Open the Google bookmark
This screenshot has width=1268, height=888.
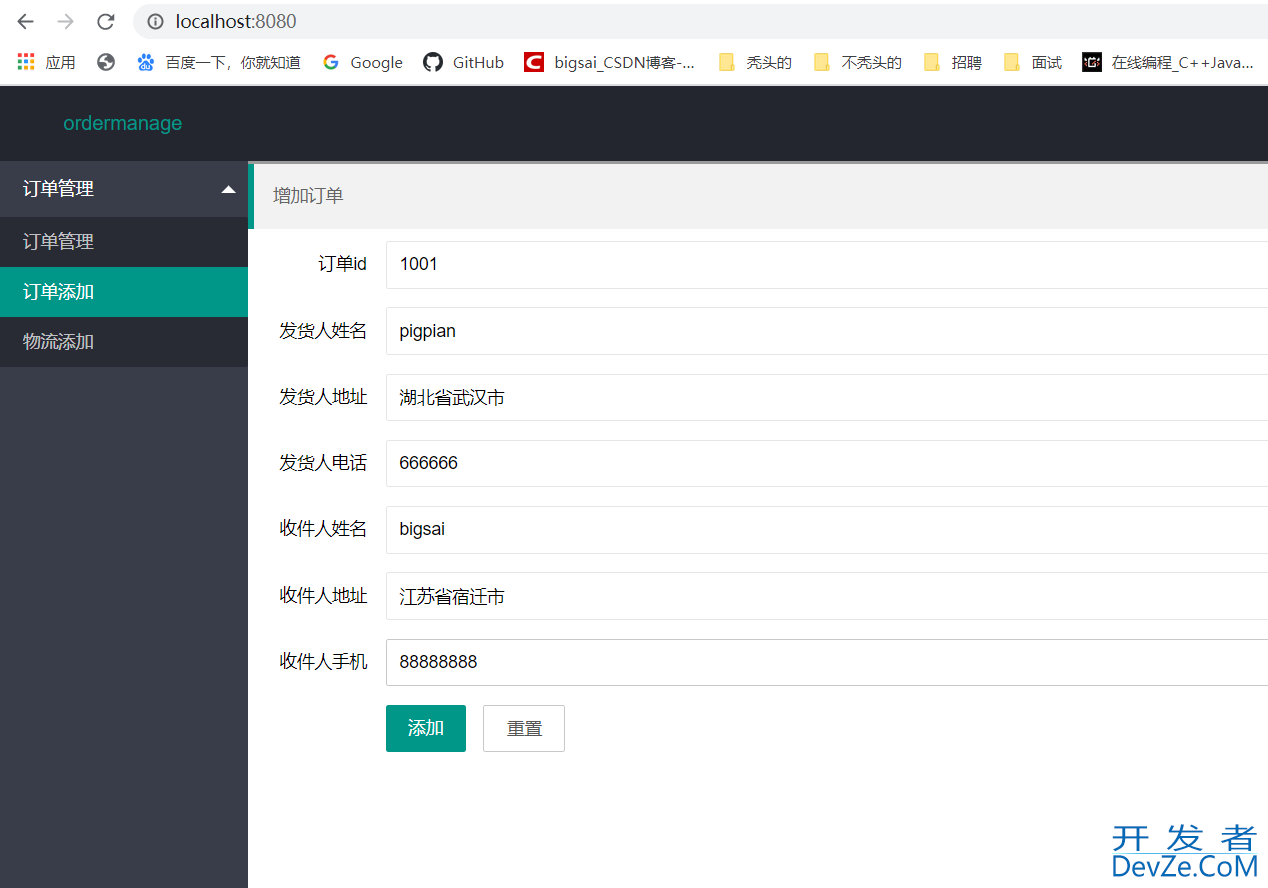point(363,62)
